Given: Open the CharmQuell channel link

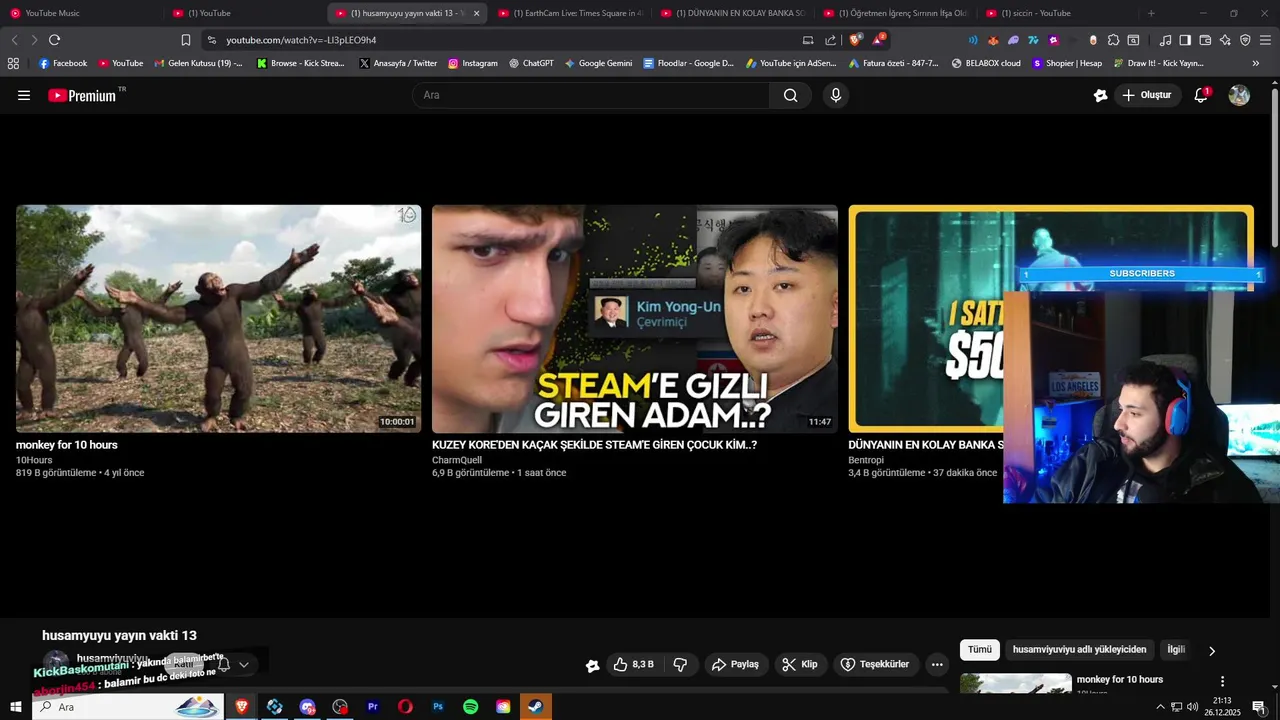Looking at the screenshot, I should coord(457,460).
